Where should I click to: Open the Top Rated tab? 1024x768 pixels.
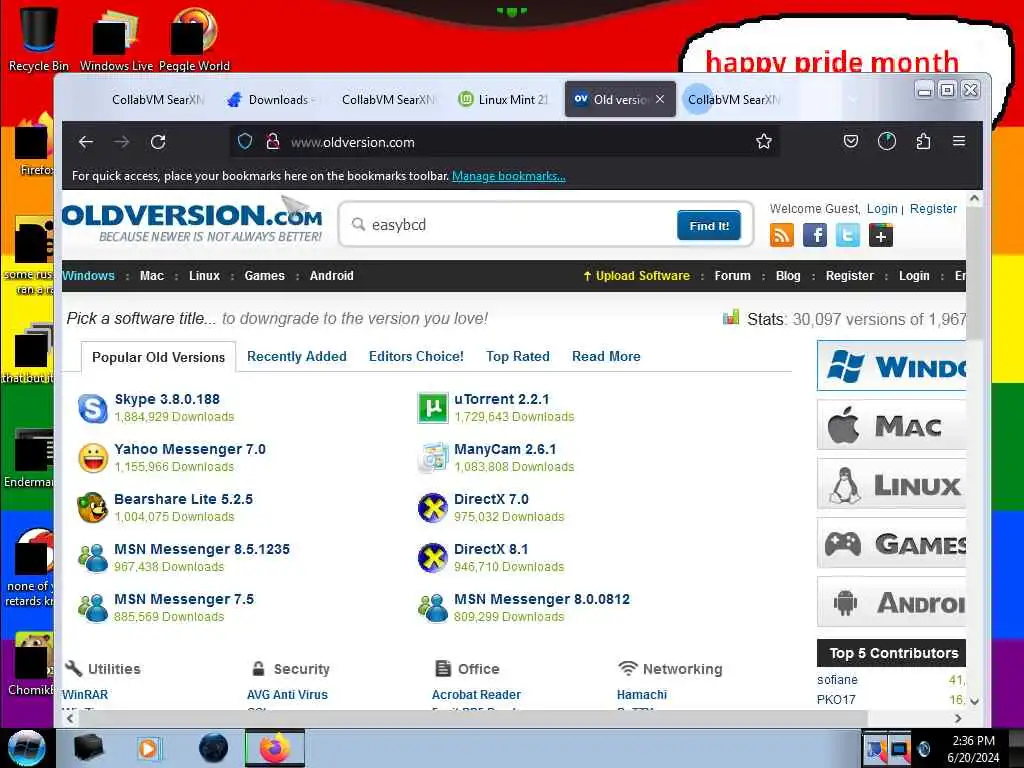tap(517, 357)
